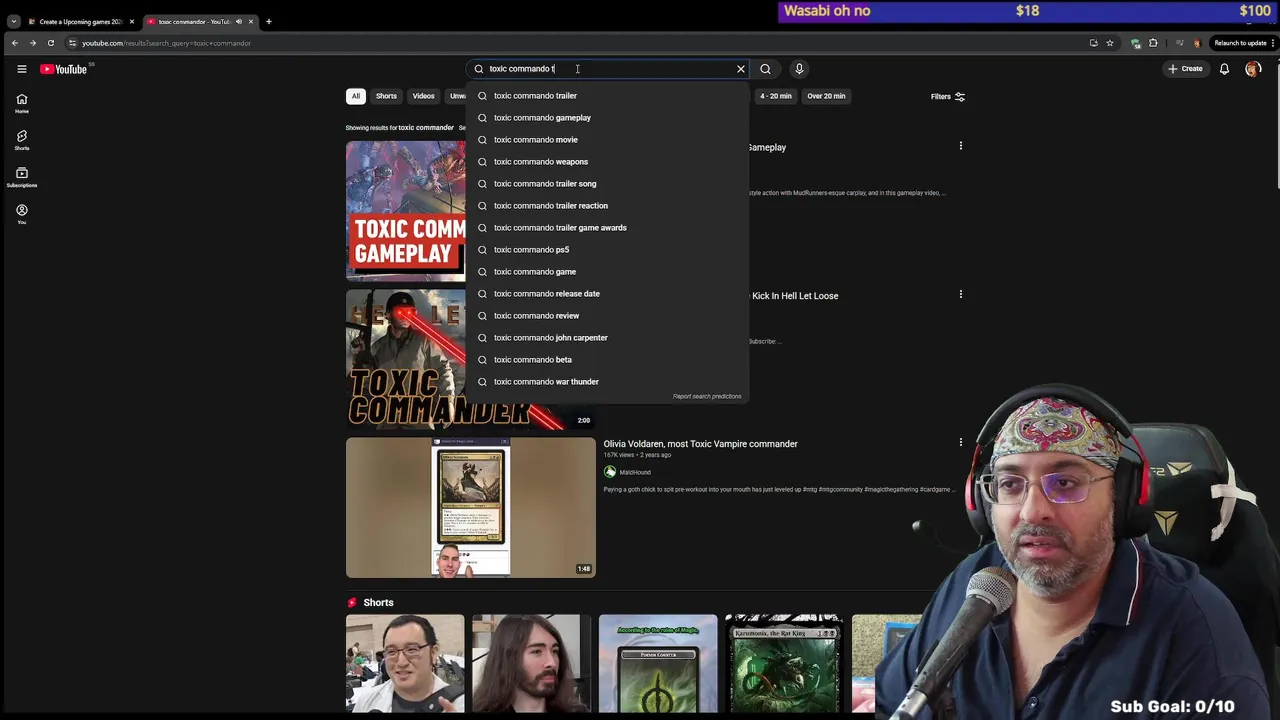
Task: Click the browser address bar URL
Action: click(x=166, y=43)
